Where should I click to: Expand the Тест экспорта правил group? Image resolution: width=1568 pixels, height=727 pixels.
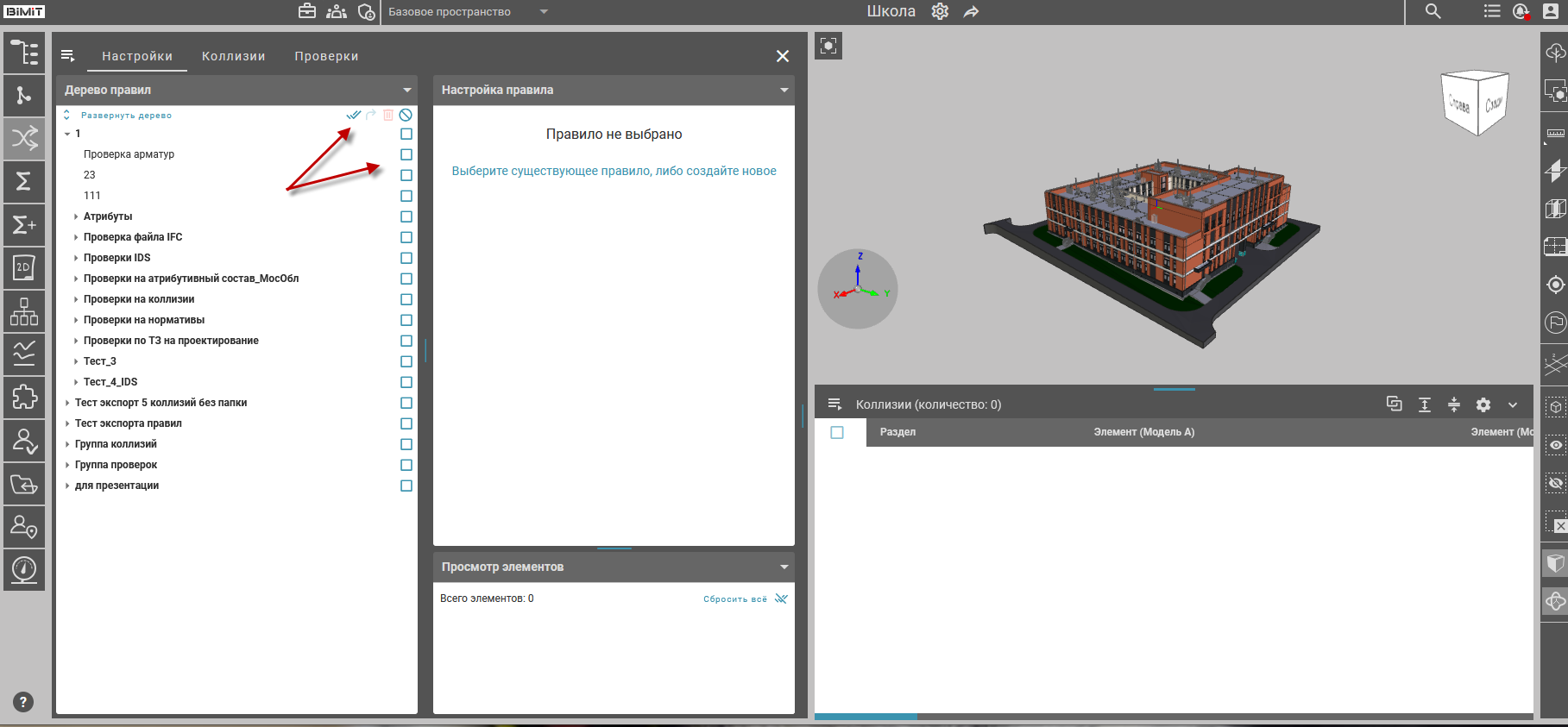tap(67, 423)
